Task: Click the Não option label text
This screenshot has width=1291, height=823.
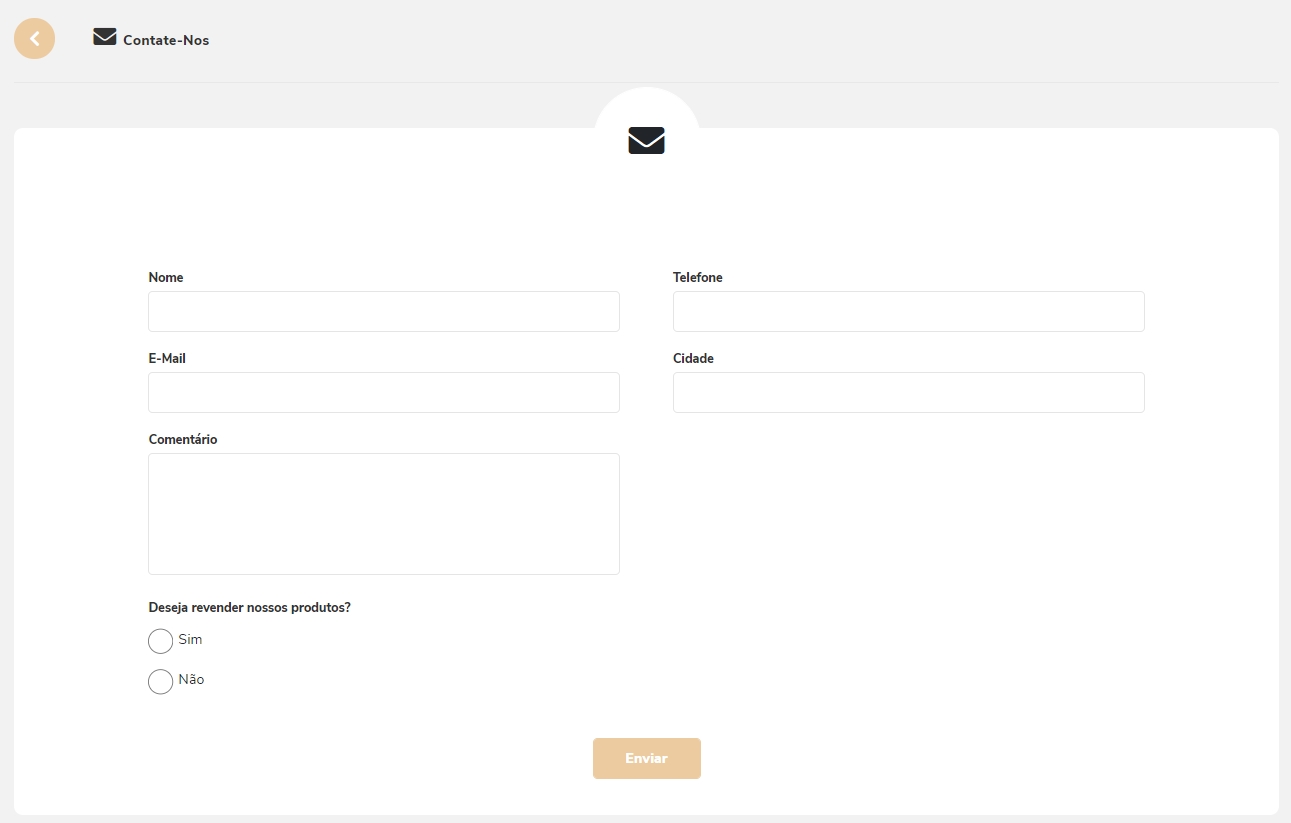Action: [191, 679]
